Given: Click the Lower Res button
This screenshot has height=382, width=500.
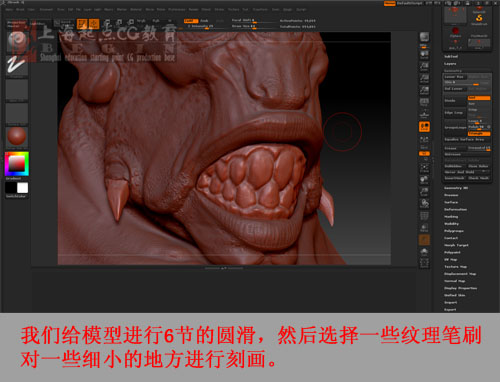Looking at the screenshot, I should click(455, 77).
